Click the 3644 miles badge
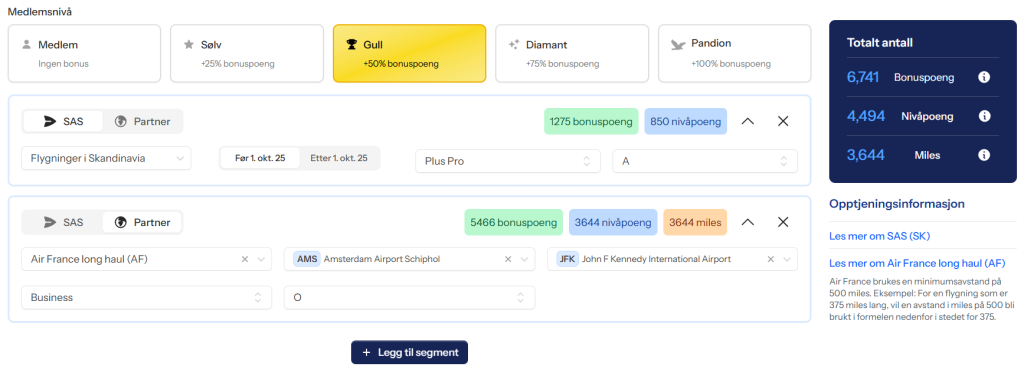Image resolution: width=1024 pixels, height=373 pixels. (695, 222)
